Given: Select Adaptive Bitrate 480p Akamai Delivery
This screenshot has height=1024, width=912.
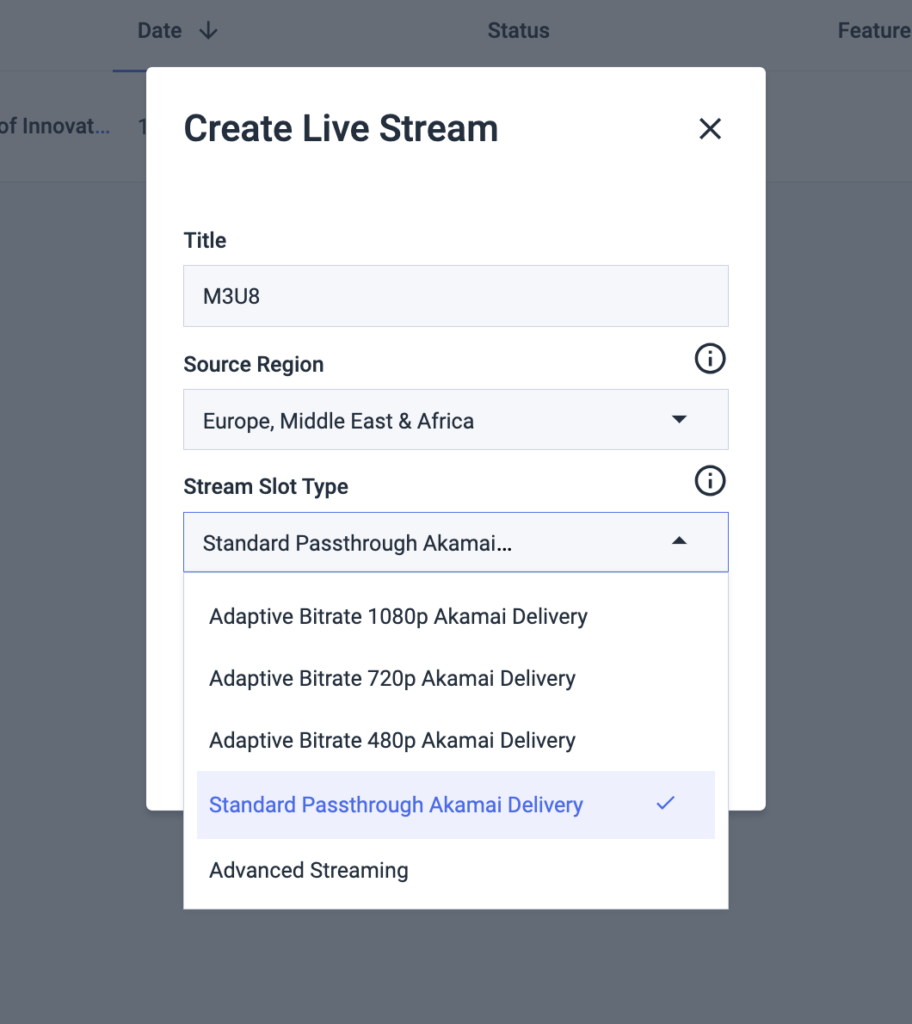Looking at the screenshot, I should click(x=392, y=740).
